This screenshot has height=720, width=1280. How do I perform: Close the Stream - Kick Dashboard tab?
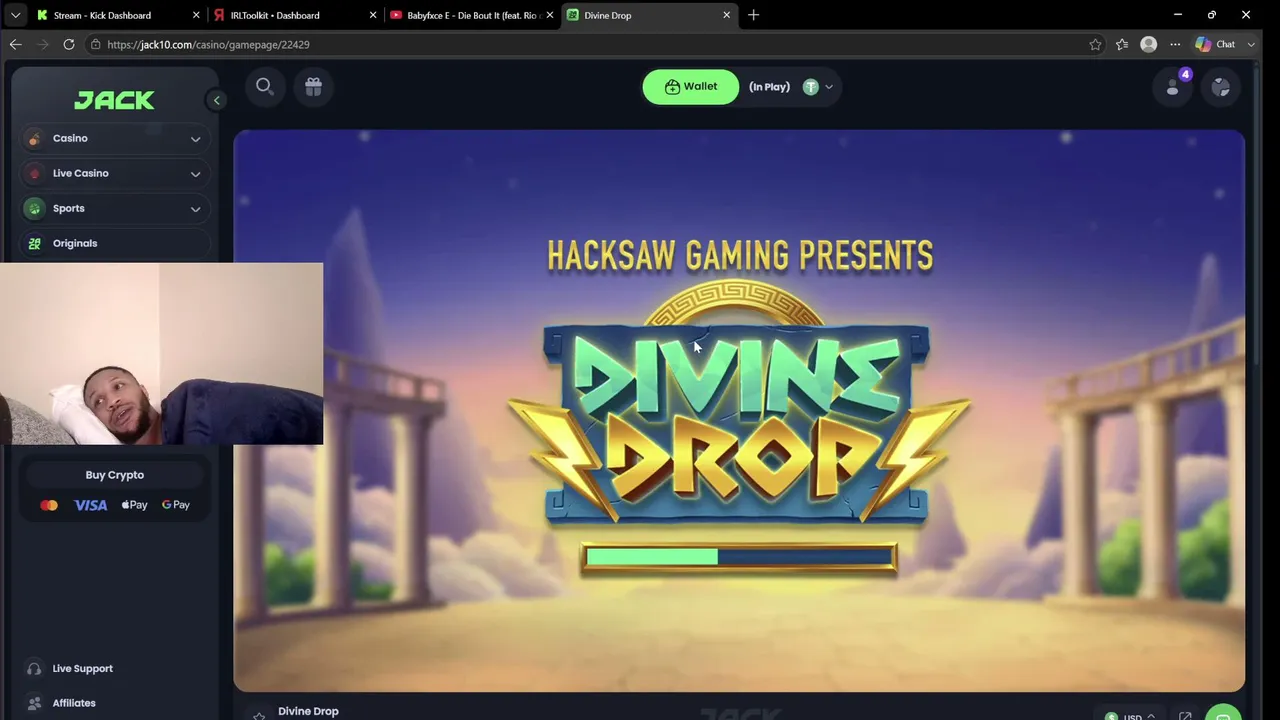coord(196,15)
